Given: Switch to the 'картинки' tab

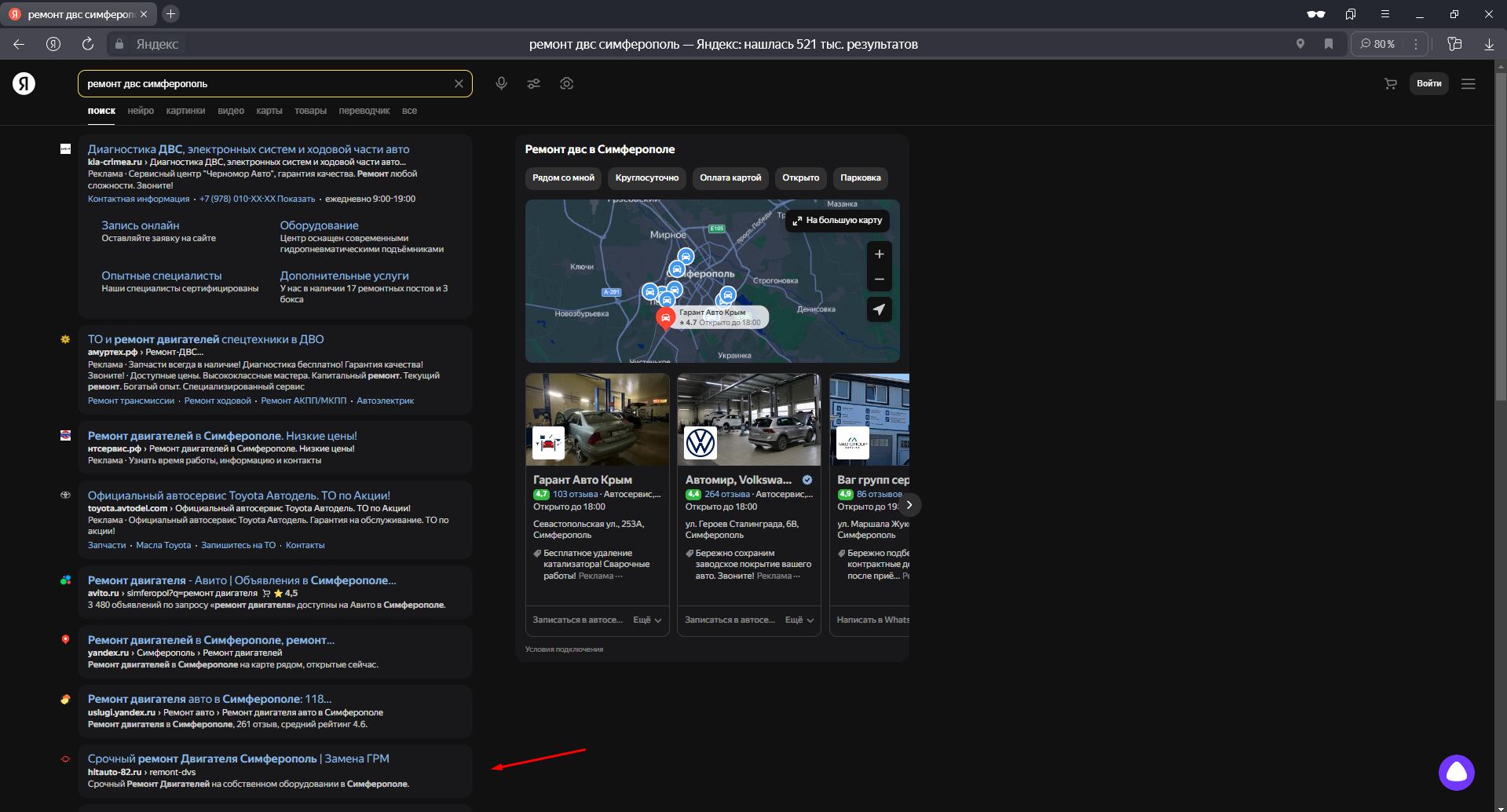Looking at the screenshot, I should tap(185, 111).
